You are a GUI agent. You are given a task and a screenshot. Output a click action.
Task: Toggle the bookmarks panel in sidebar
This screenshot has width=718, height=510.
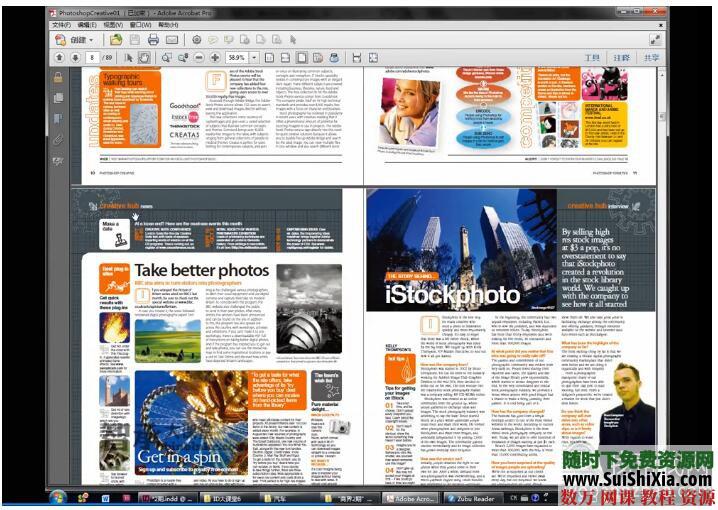pos(58,118)
